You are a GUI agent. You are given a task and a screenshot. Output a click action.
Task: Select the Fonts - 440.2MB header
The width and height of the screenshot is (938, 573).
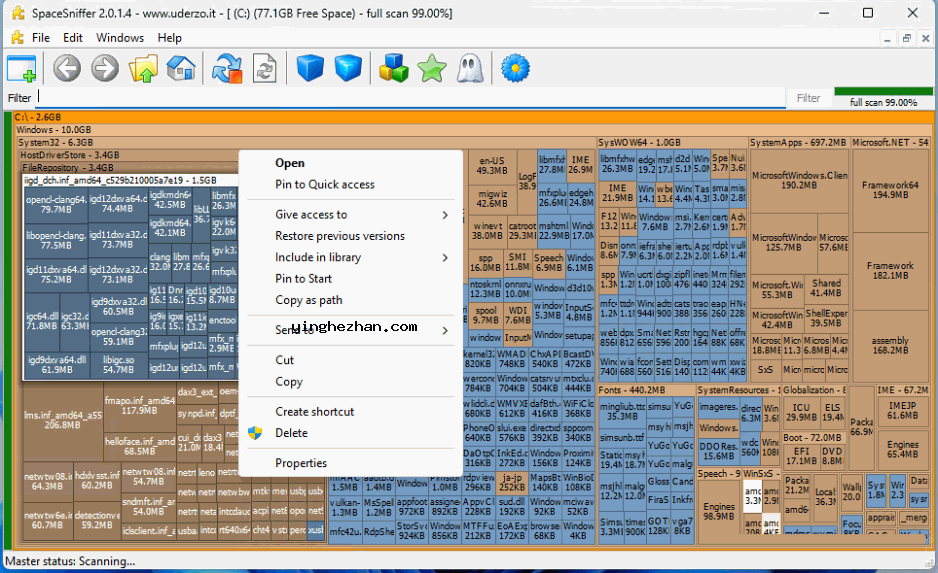point(645,390)
